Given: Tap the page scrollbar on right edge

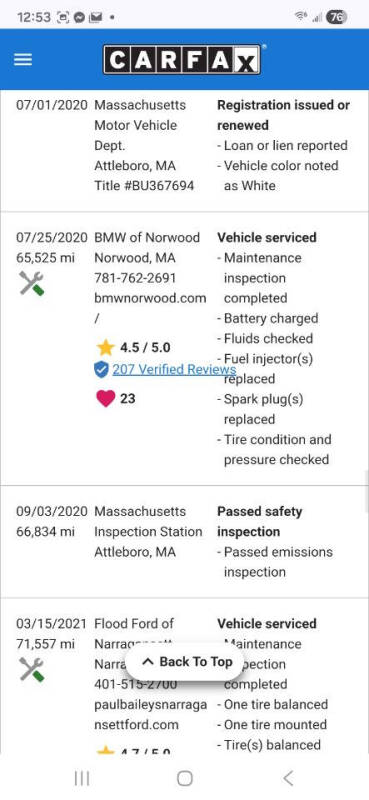Looking at the screenshot, I should [x=366, y=492].
